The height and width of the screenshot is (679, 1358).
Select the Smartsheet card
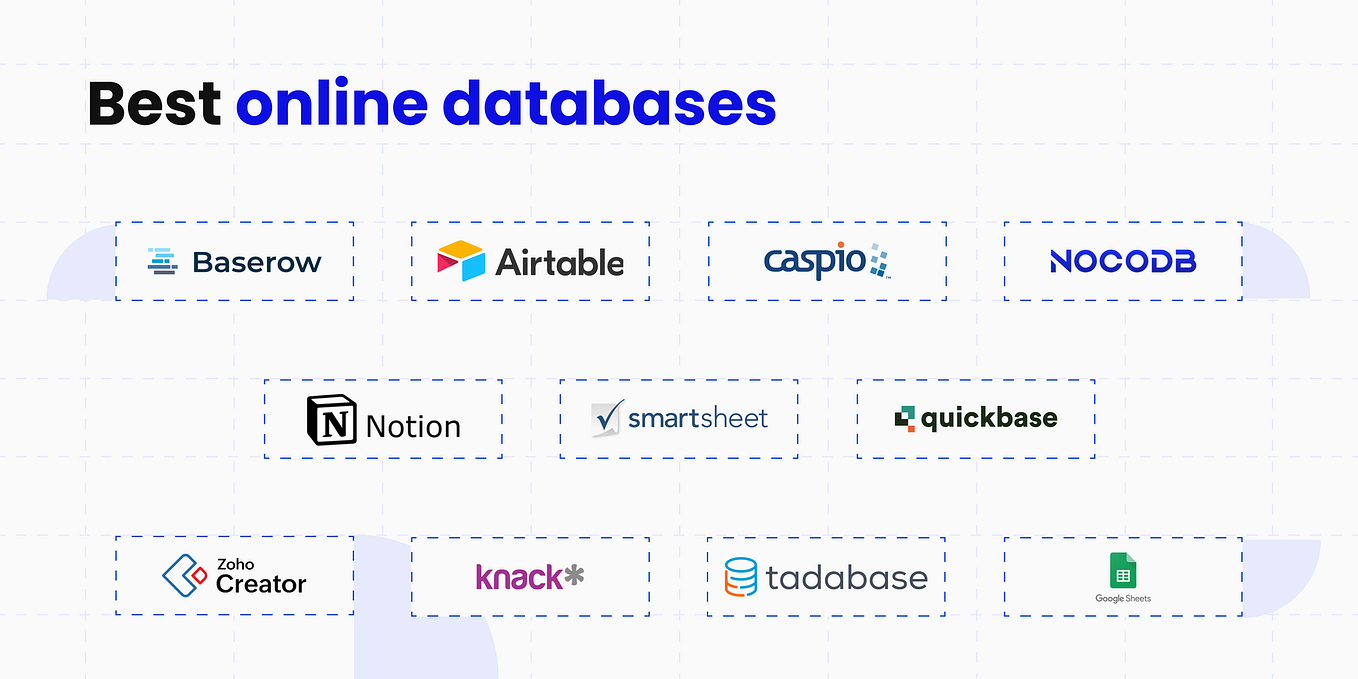[x=678, y=419]
